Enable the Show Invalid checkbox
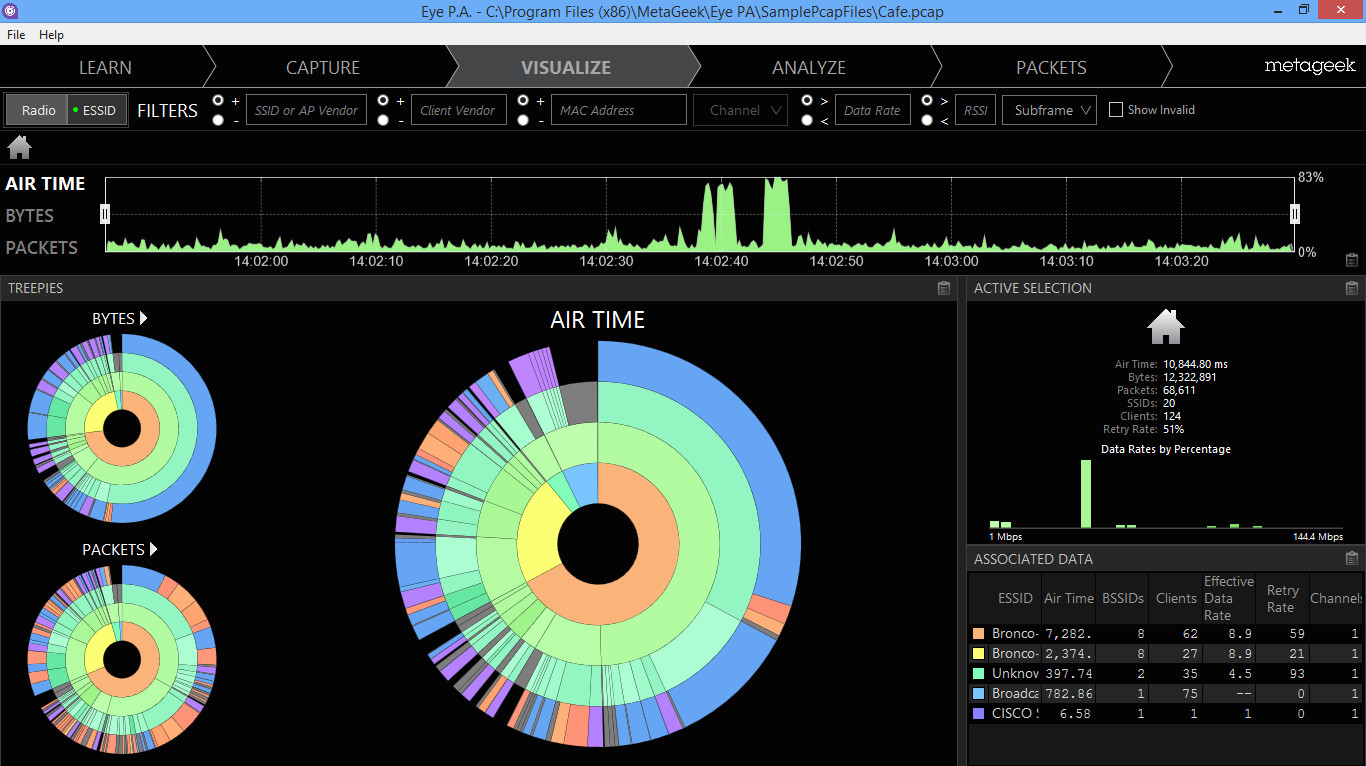The width and height of the screenshot is (1366, 766). pos(1116,110)
